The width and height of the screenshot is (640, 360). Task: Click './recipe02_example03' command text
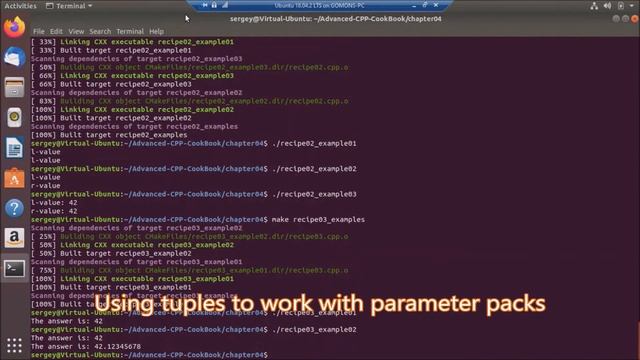point(314,194)
